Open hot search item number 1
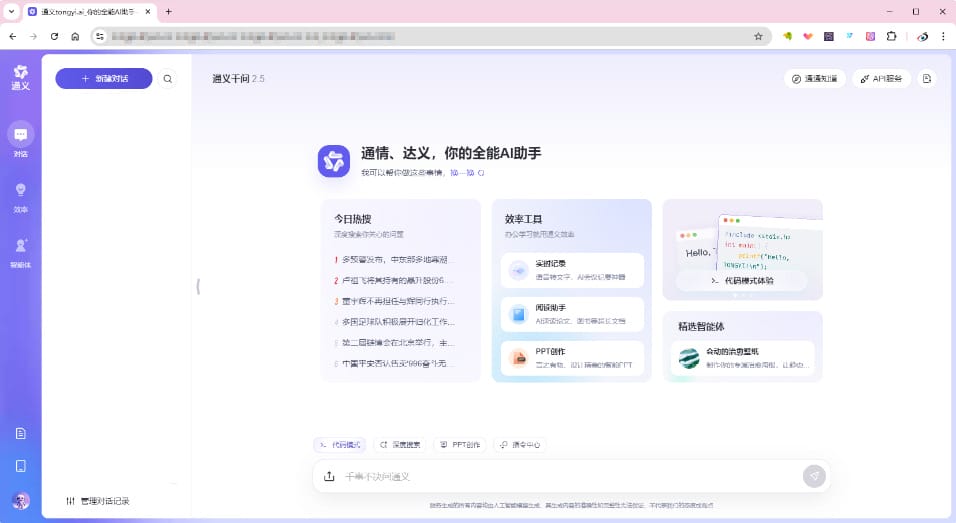Screen dimensions: 956x523 pyautogui.click(x=394, y=260)
